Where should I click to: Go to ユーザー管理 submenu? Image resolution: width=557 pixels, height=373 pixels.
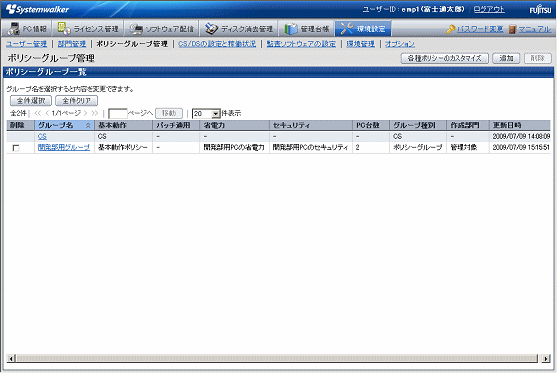26,44
